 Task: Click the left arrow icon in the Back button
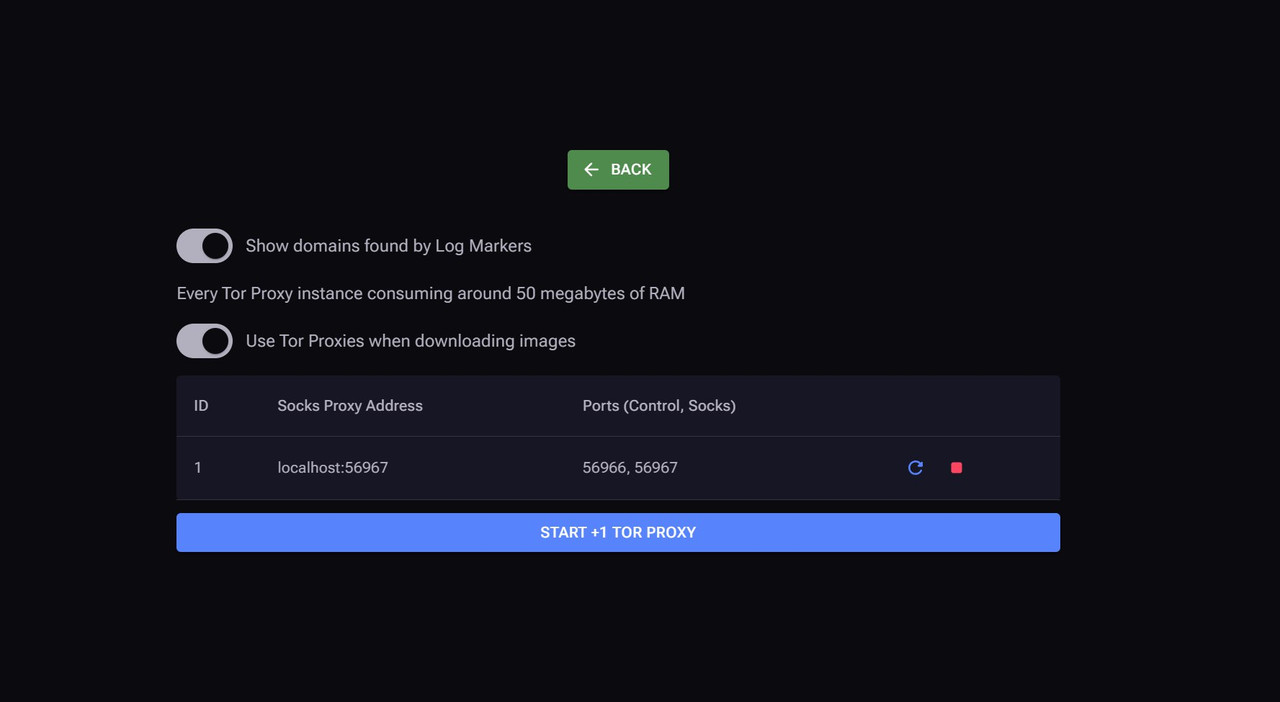pos(591,170)
